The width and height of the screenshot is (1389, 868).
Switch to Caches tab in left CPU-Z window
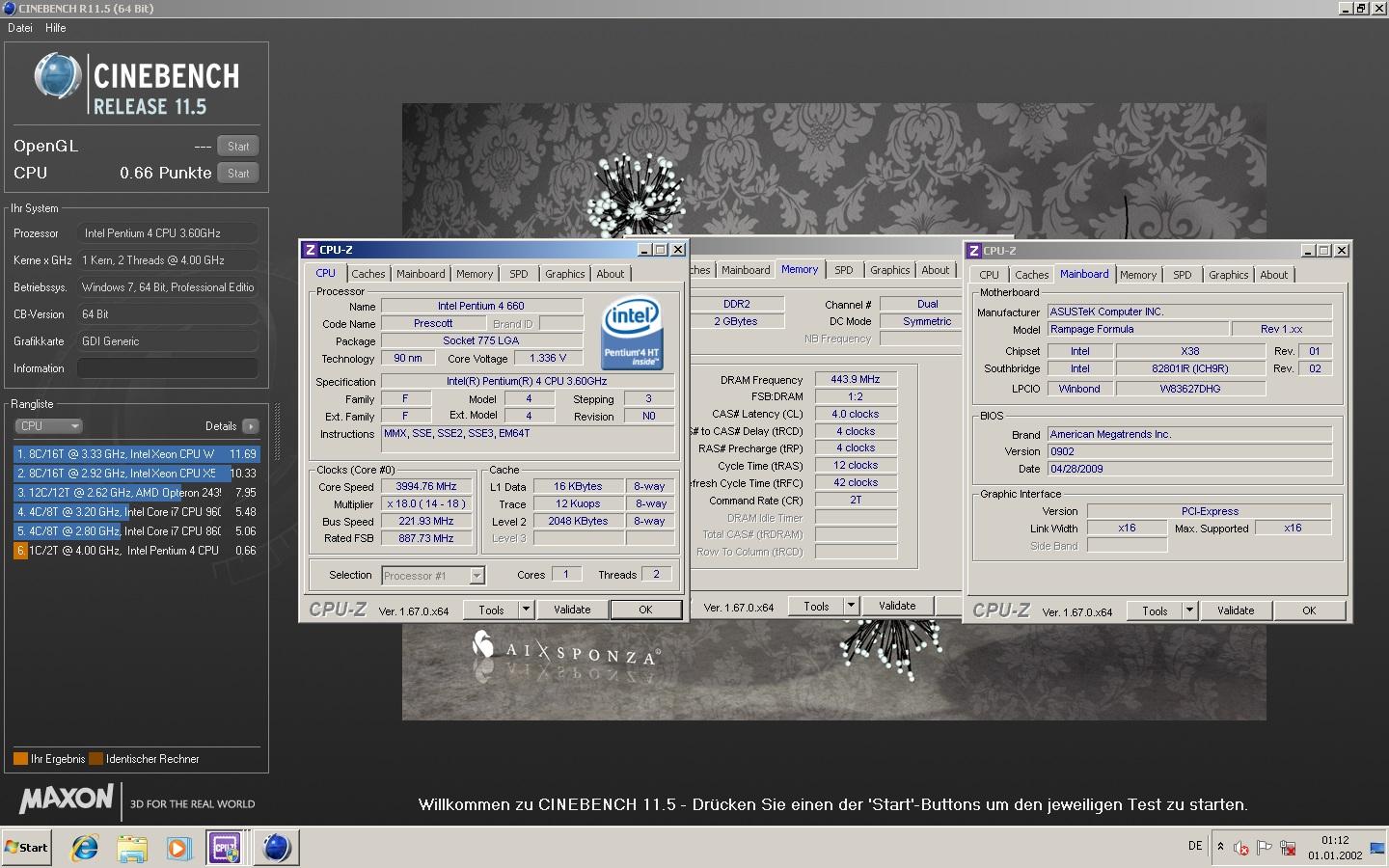[368, 274]
